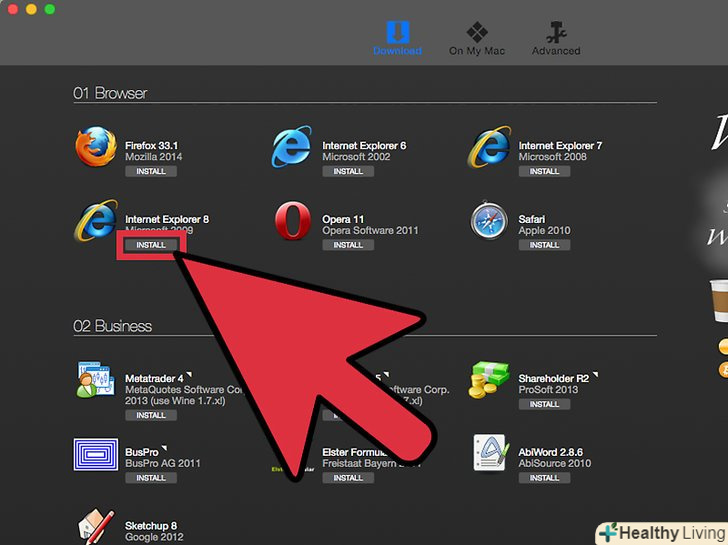Click the Safari compass icon
Screen dimensions: 728x545
click(489, 221)
